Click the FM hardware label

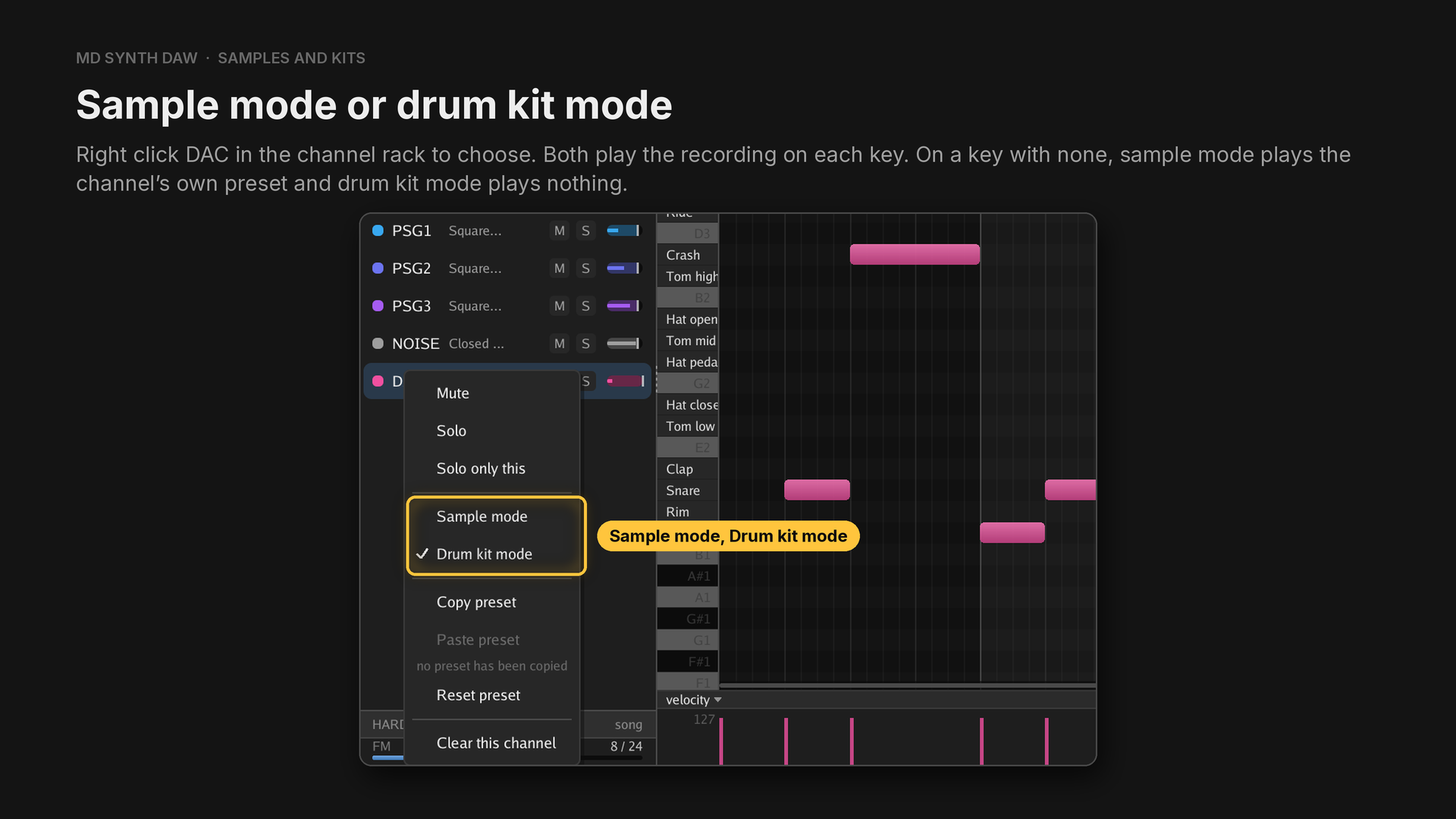pos(381,746)
